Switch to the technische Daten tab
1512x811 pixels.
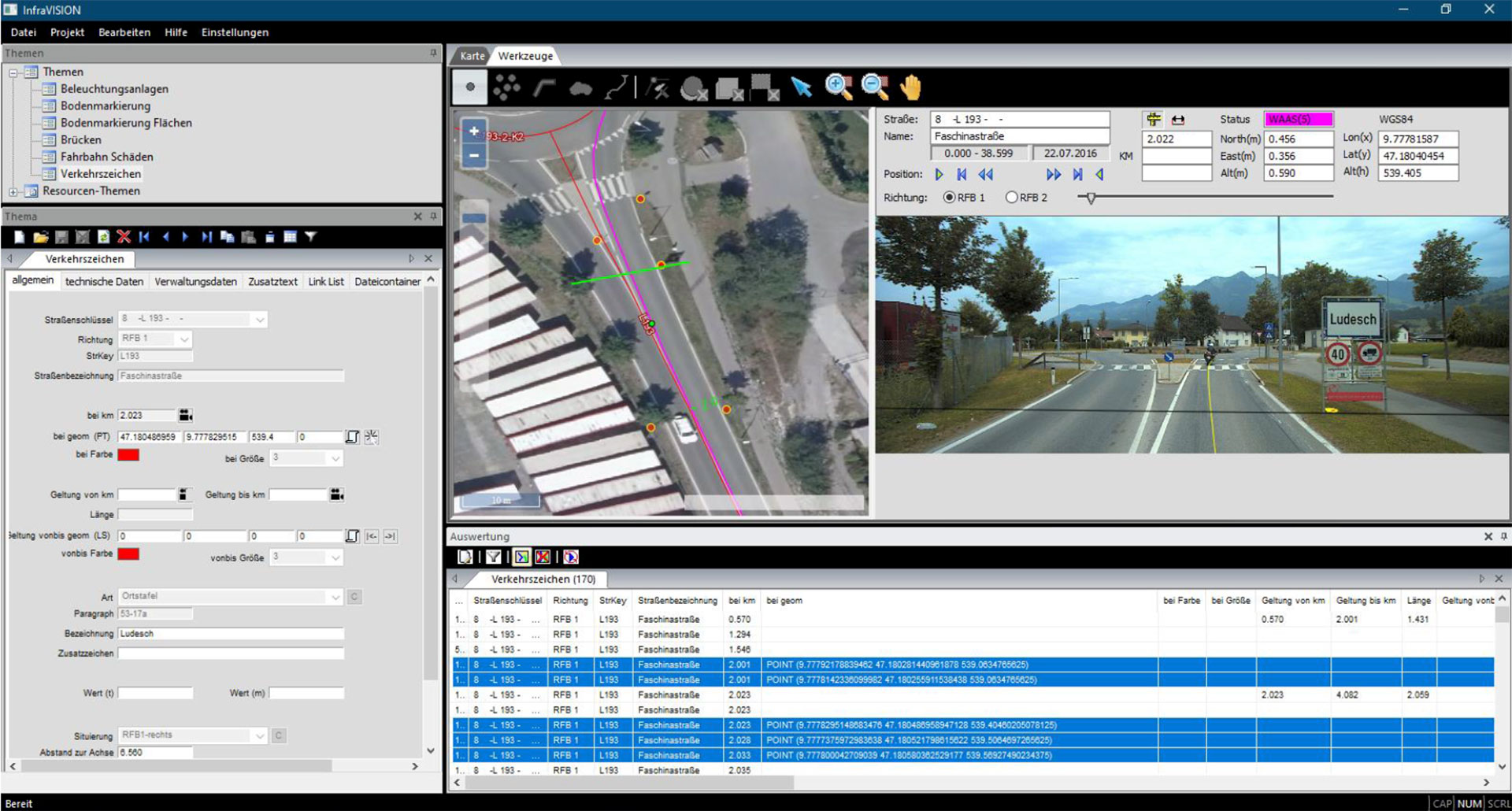click(x=104, y=281)
